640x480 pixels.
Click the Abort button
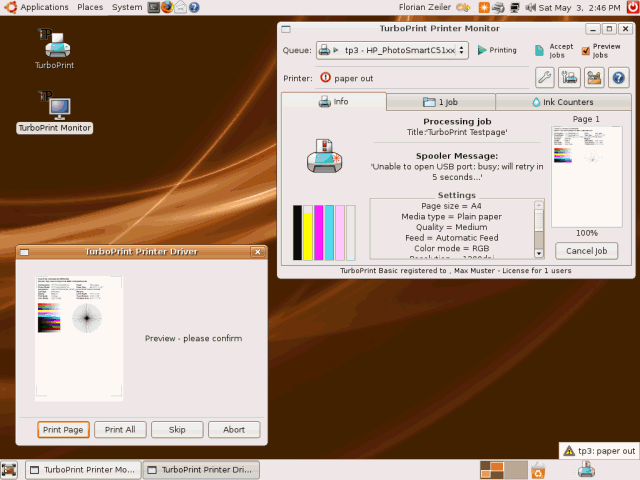coord(234,430)
